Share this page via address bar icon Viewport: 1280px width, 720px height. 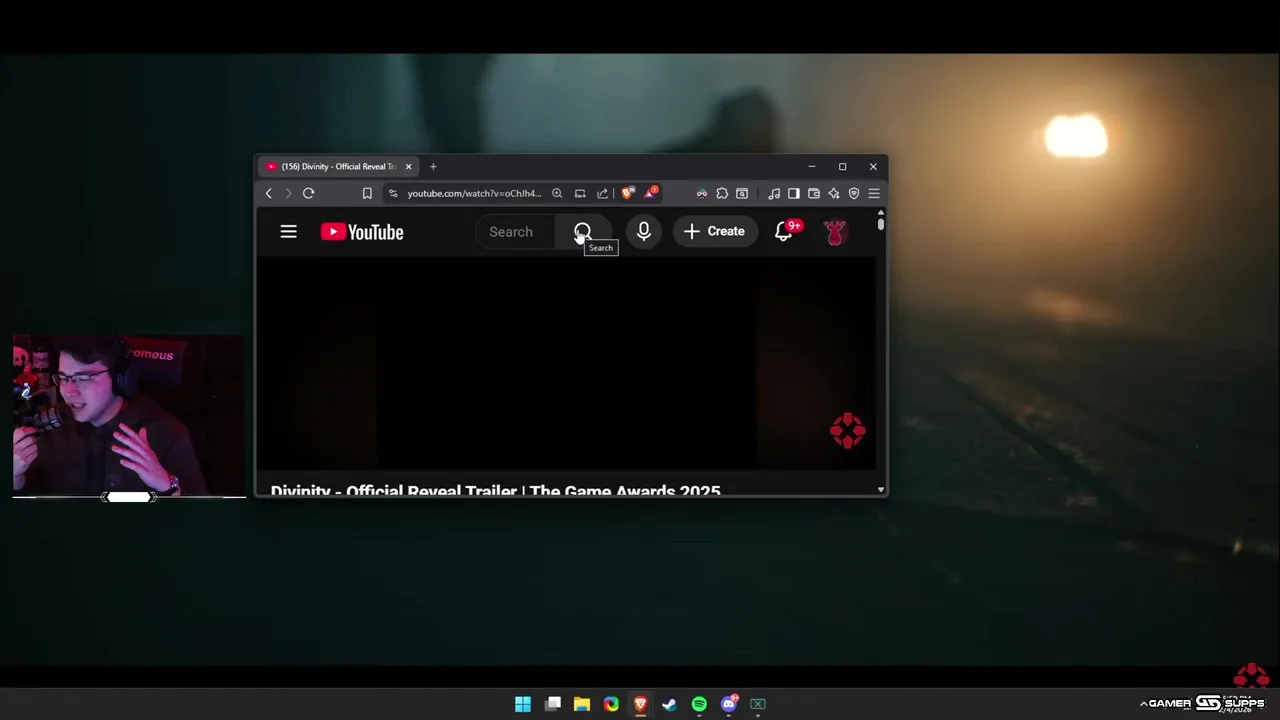point(602,193)
